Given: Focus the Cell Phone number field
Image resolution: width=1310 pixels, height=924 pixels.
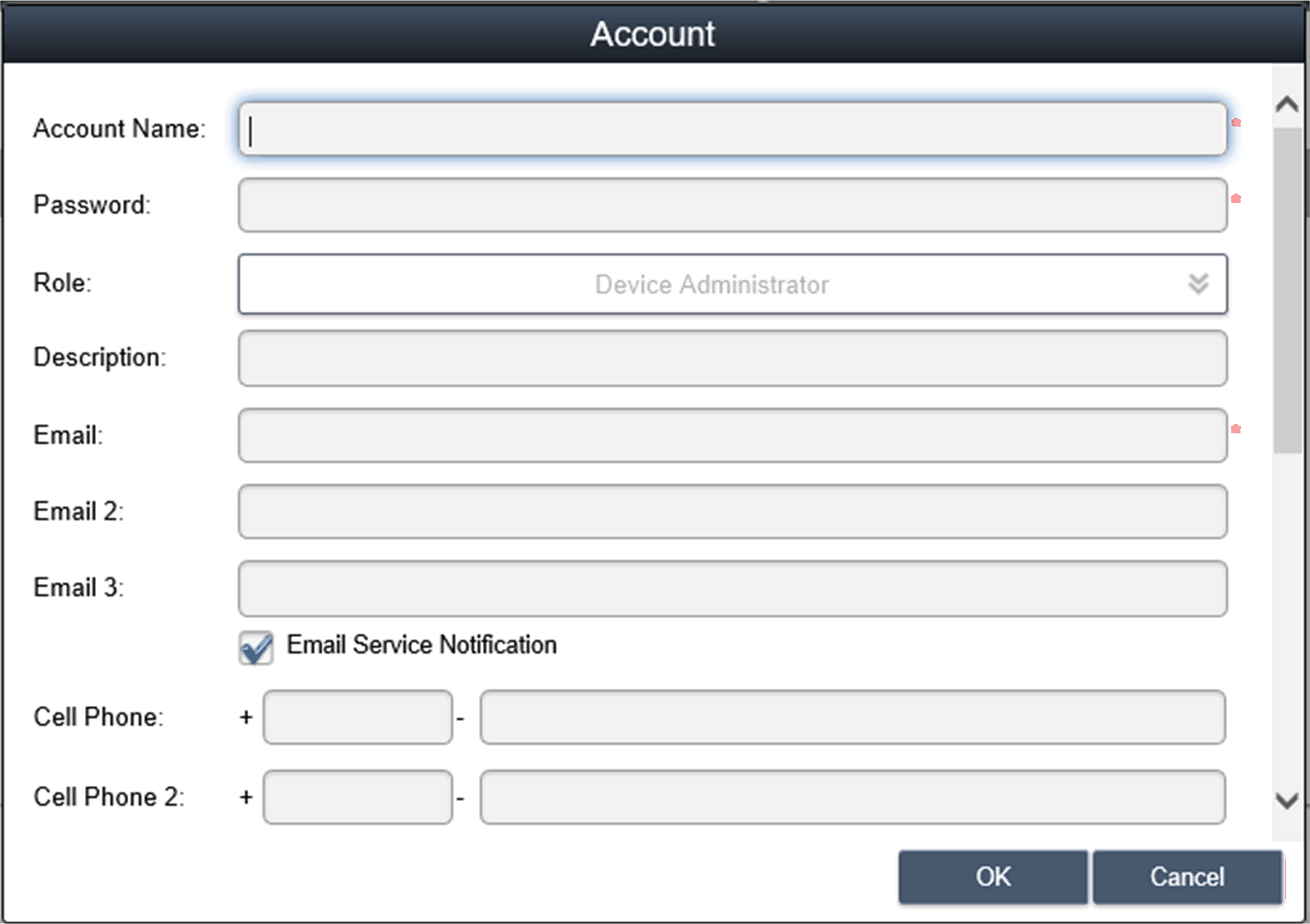Looking at the screenshot, I should tap(852, 717).
